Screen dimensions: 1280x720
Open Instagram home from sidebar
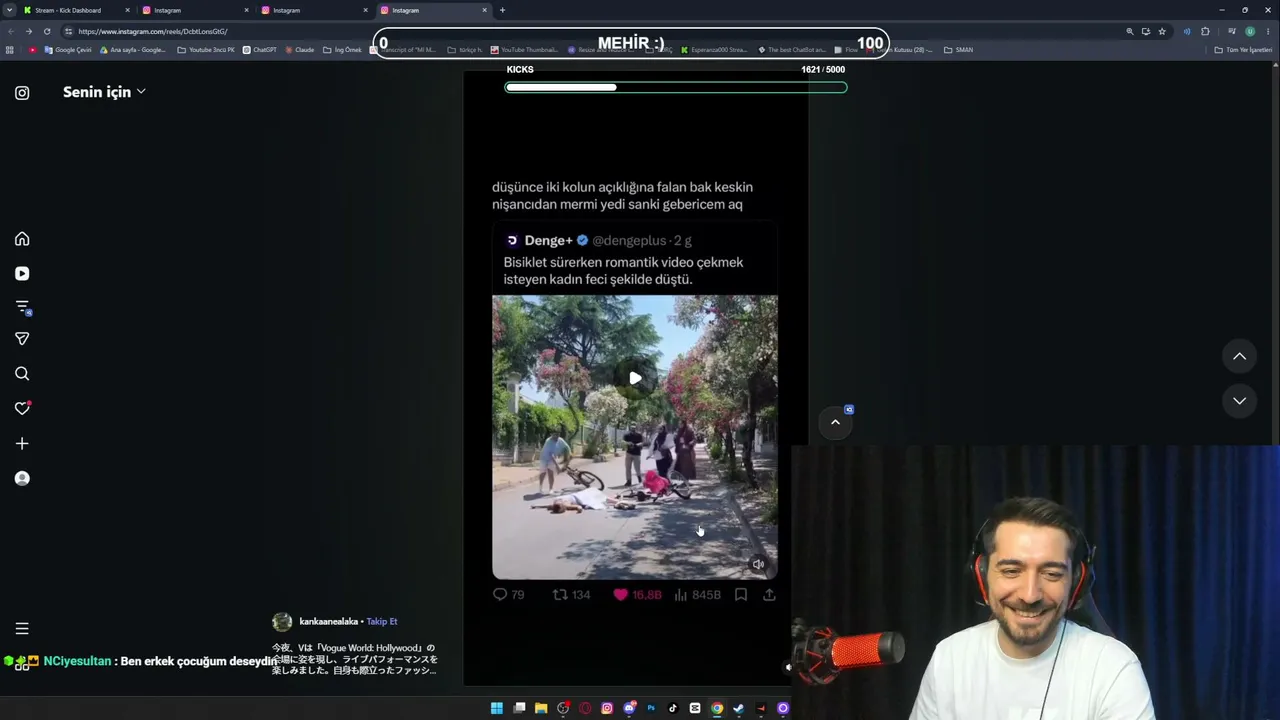22,239
